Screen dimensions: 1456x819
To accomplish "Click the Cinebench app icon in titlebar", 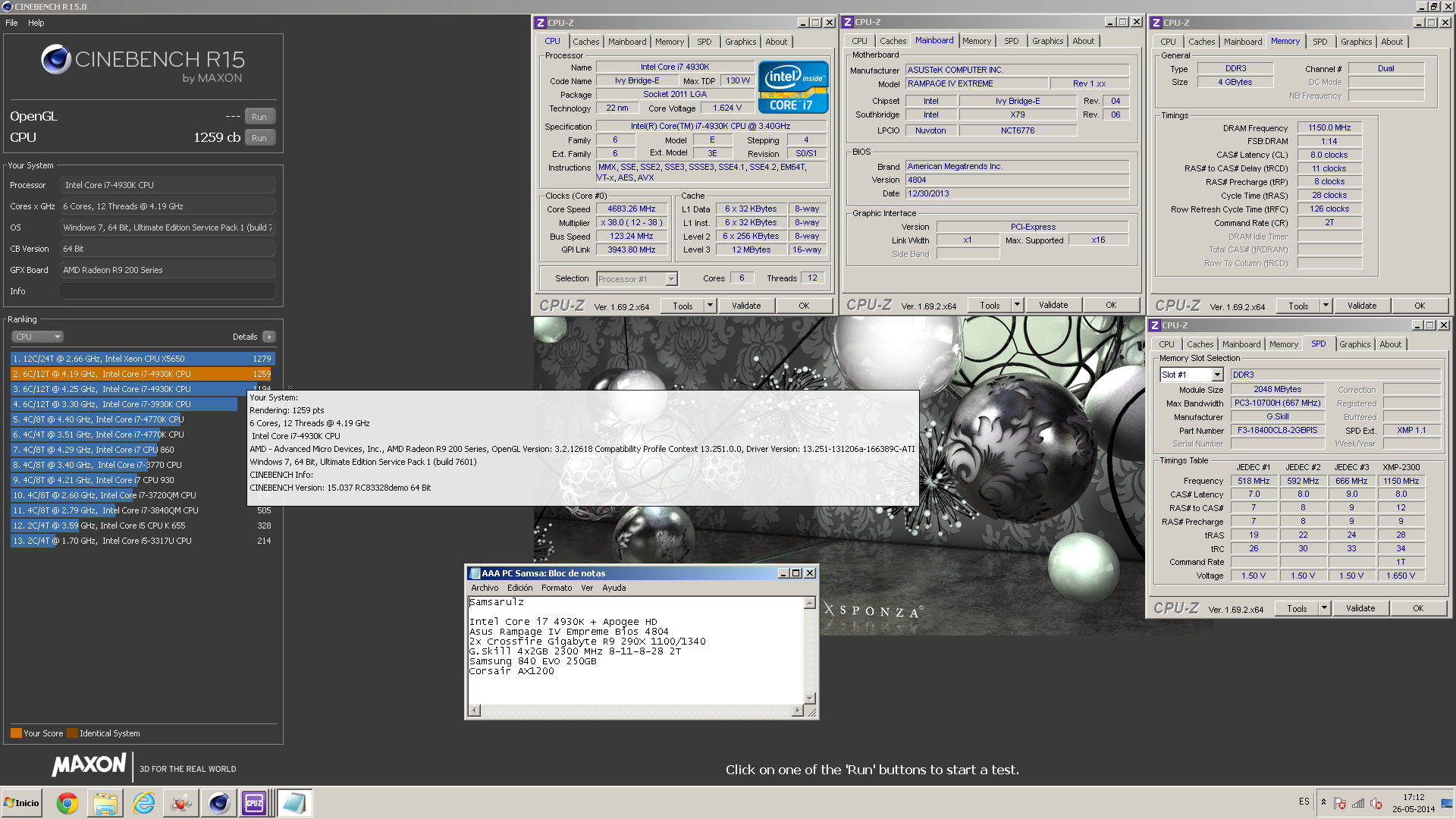I will pos(8,7).
